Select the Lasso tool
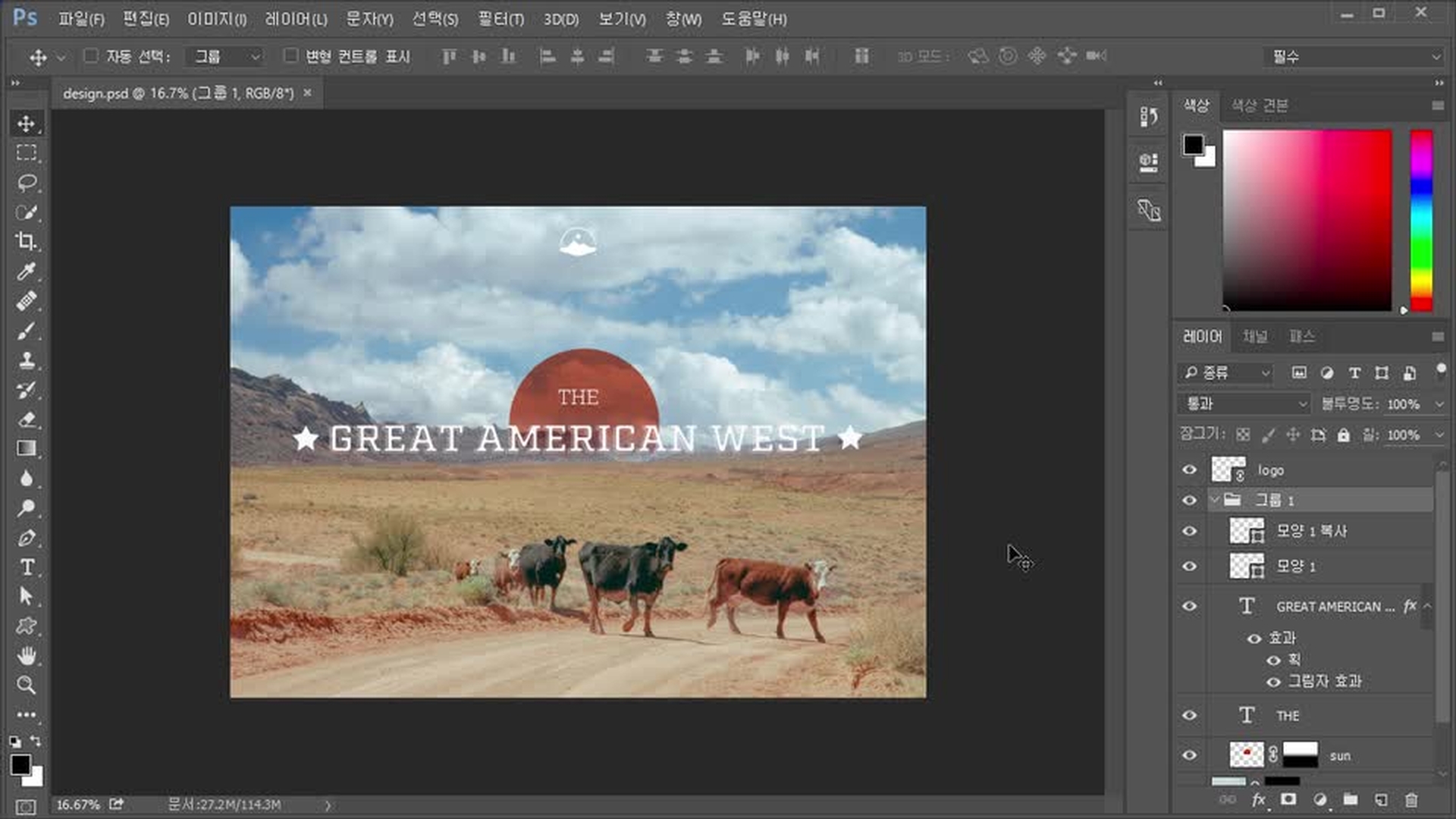This screenshot has height=819, width=1456. pyautogui.click(x=27, y=183)
